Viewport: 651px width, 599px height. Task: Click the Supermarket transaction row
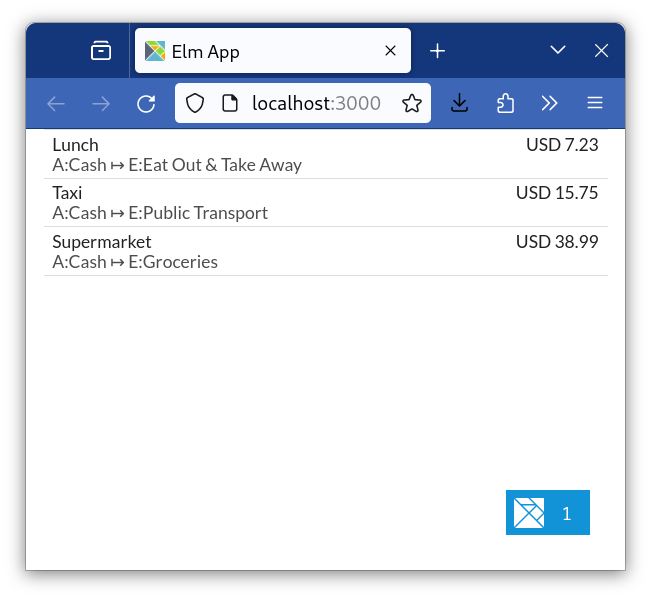point(325,252)
